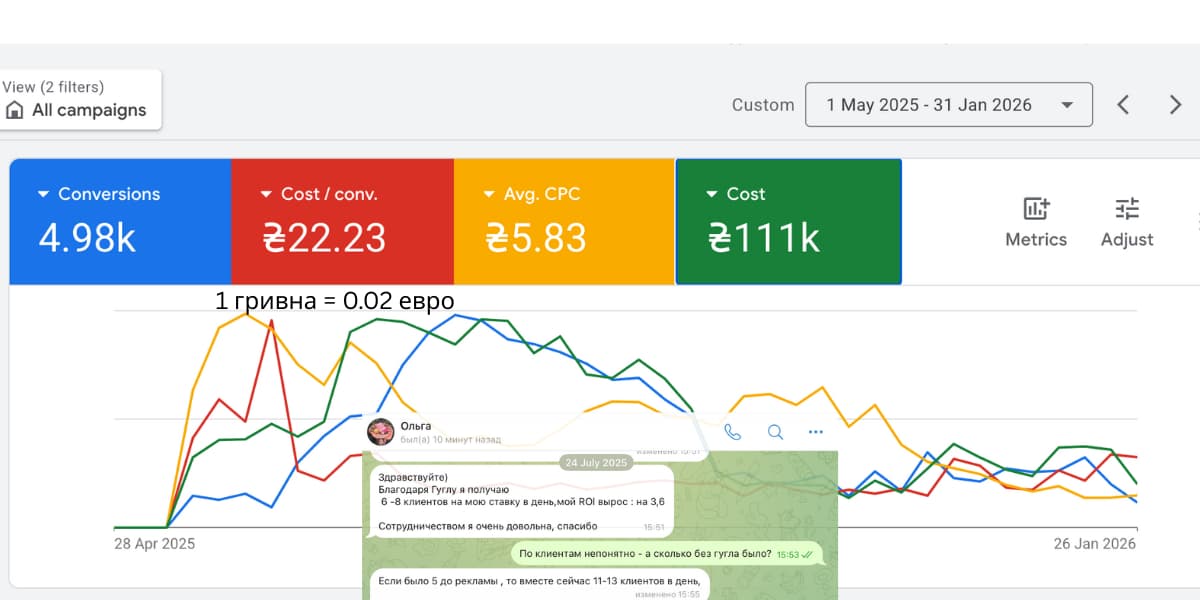Expand the green Cost metric dropdown
This screenshot has width=1200, height=600.
point(711,195)
